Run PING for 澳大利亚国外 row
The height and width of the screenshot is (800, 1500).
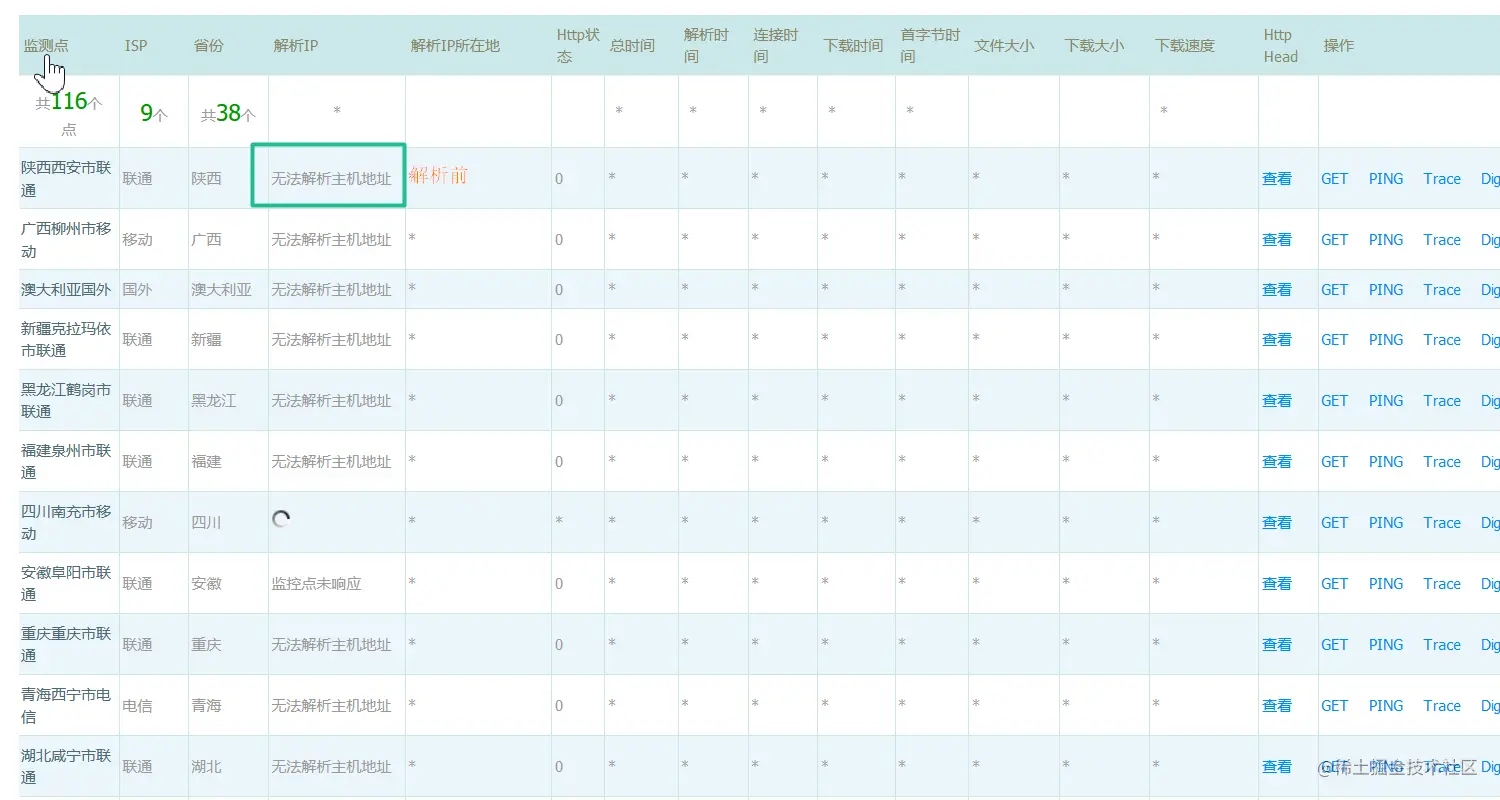click(1386, 290)
